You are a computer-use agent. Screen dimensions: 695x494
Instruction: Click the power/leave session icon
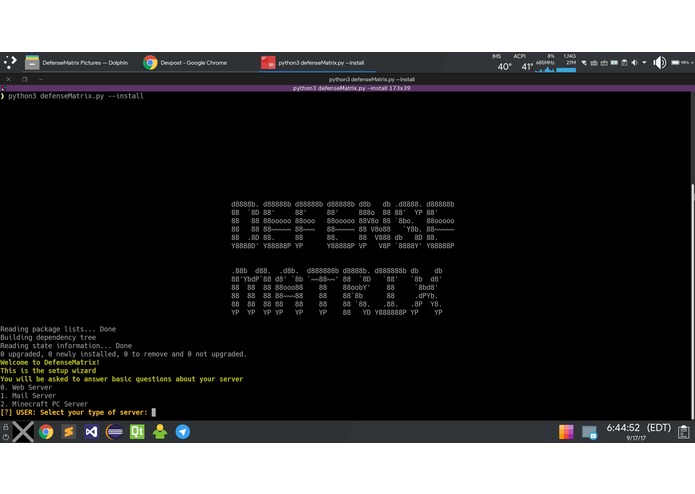(5, 437)
